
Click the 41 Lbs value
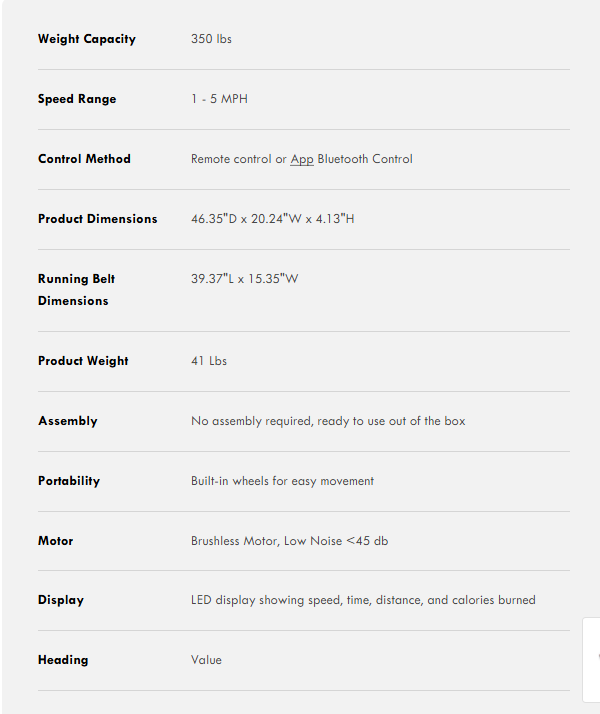tap(209, 361)
